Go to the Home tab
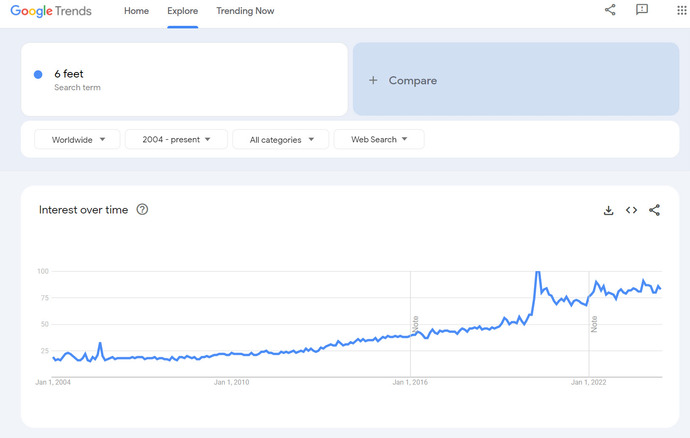This screenshot has height=438, width=690. (136, 11)
